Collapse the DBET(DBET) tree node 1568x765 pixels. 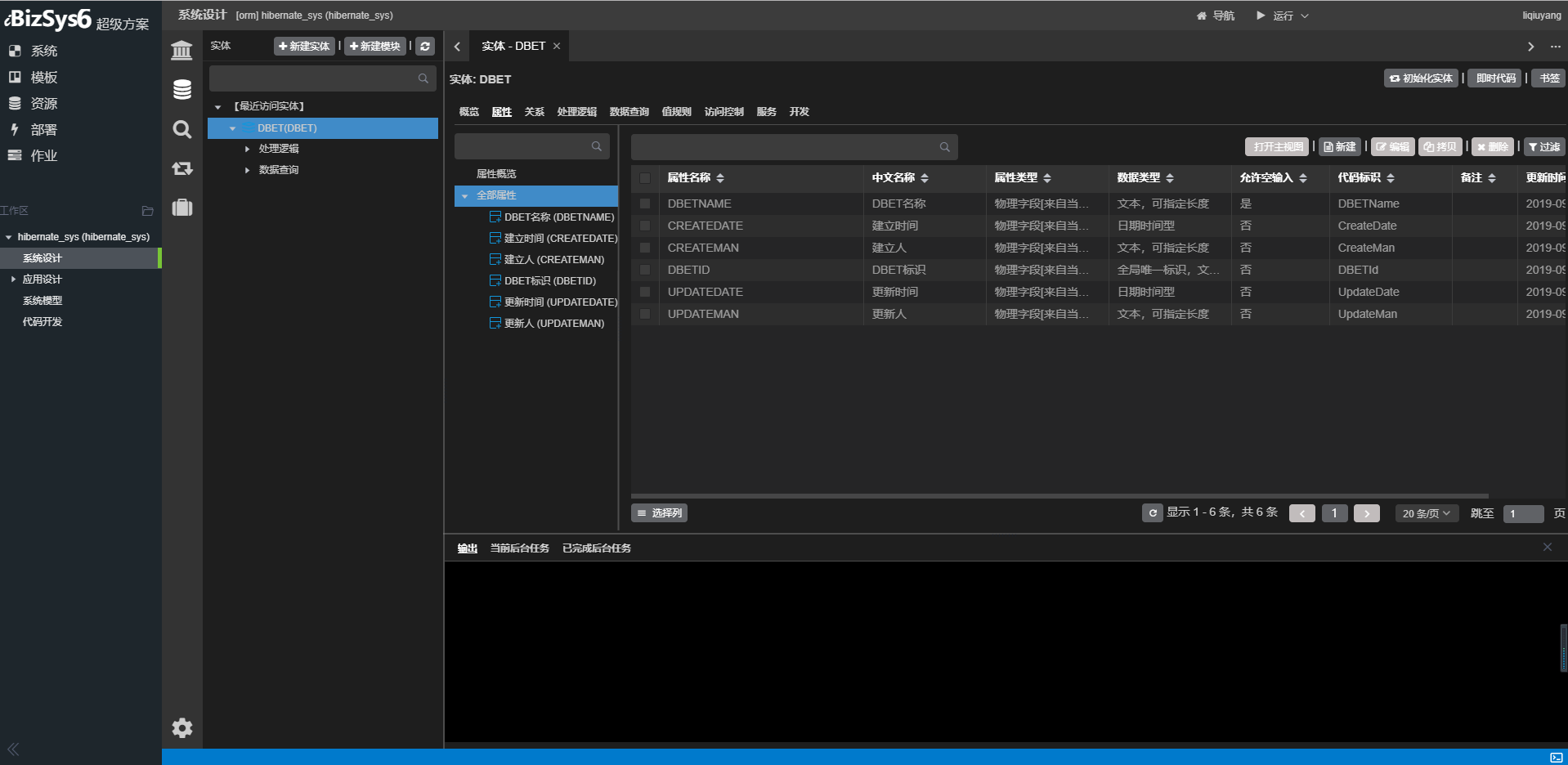point(232,128)
